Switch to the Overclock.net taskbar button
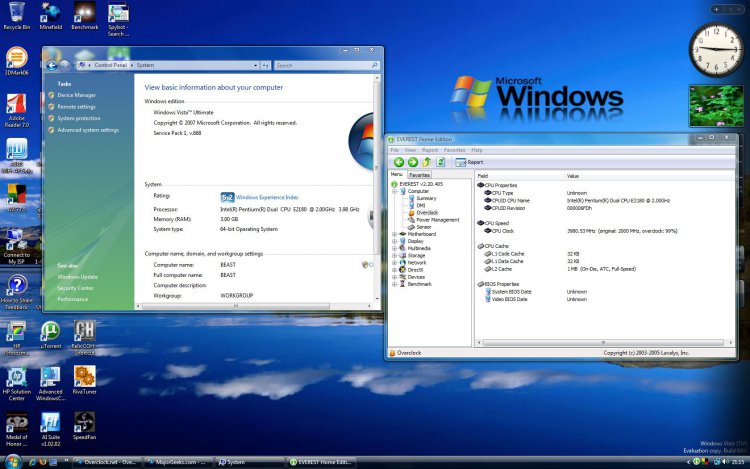Screen dimensions: 750x469 (x=107, y=462)
